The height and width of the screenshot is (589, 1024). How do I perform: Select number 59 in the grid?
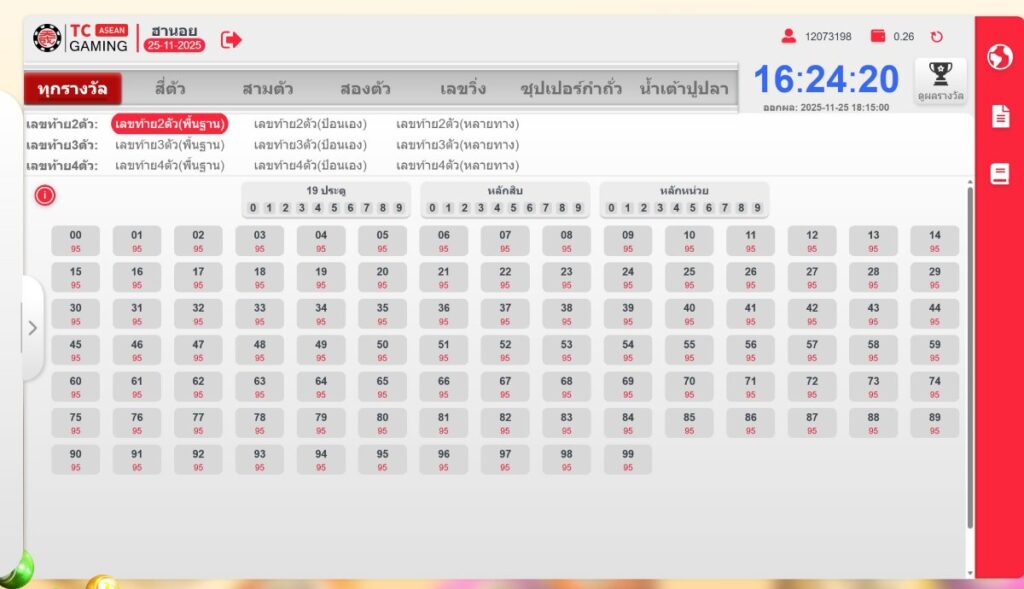[935, 351]
